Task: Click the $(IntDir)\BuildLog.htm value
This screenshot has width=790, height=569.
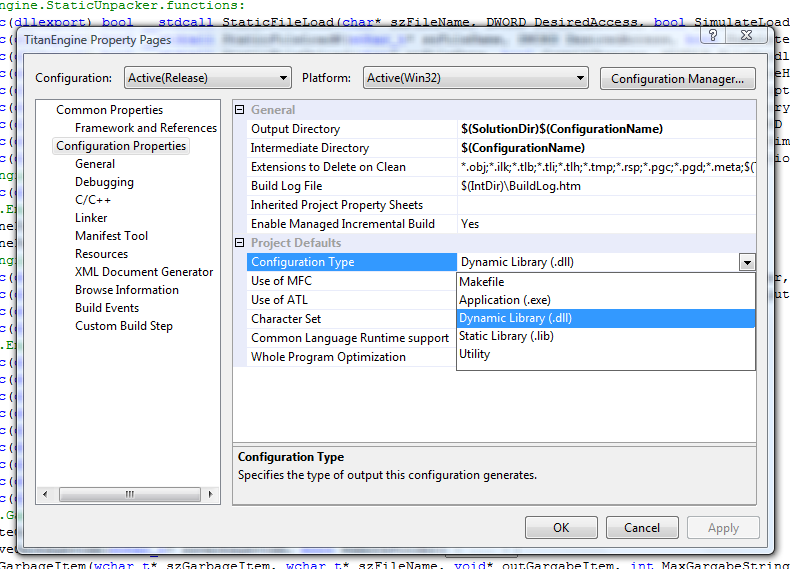Action: coord(520,186)
